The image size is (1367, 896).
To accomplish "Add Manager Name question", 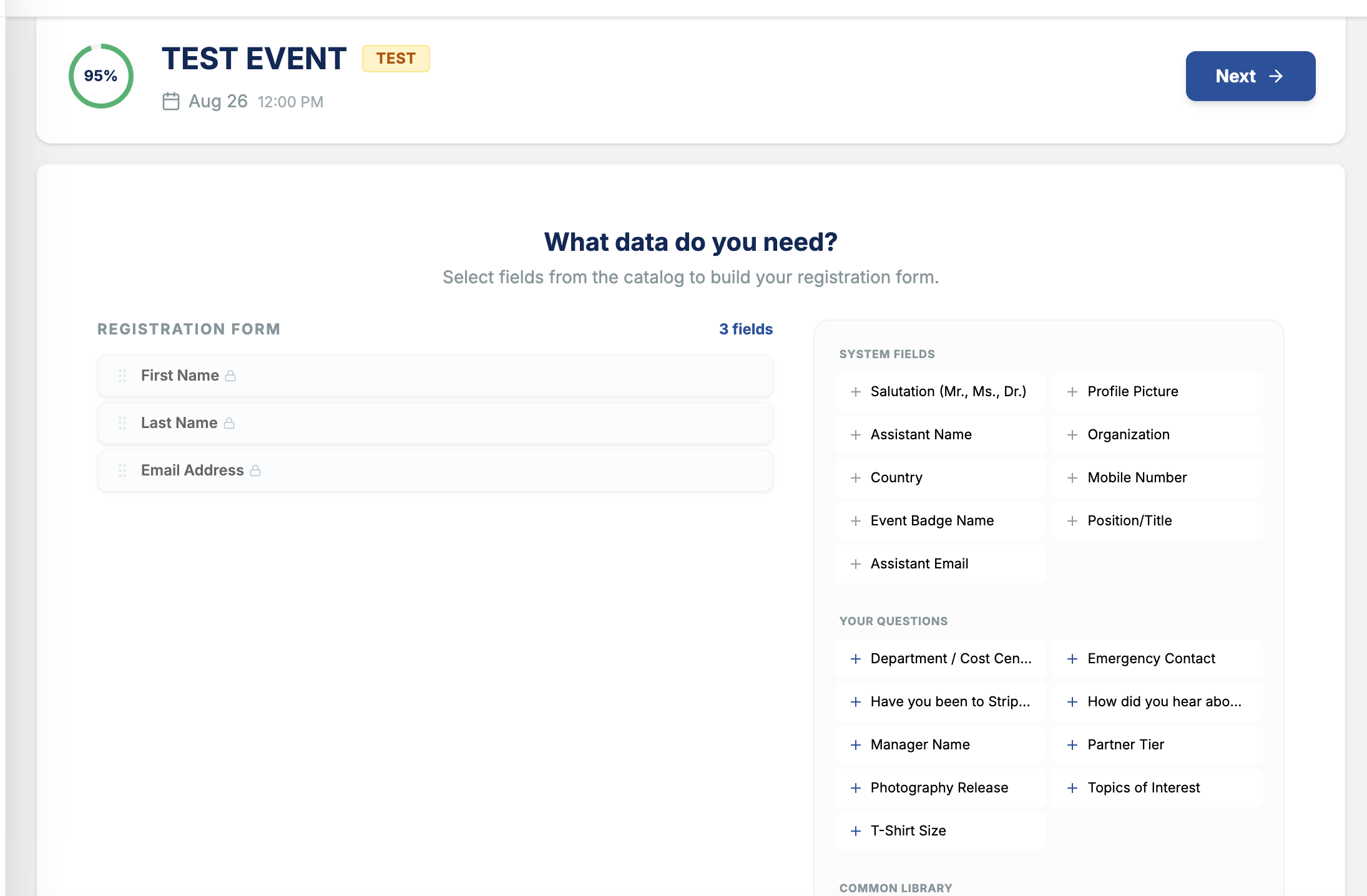I will (940, 745).
